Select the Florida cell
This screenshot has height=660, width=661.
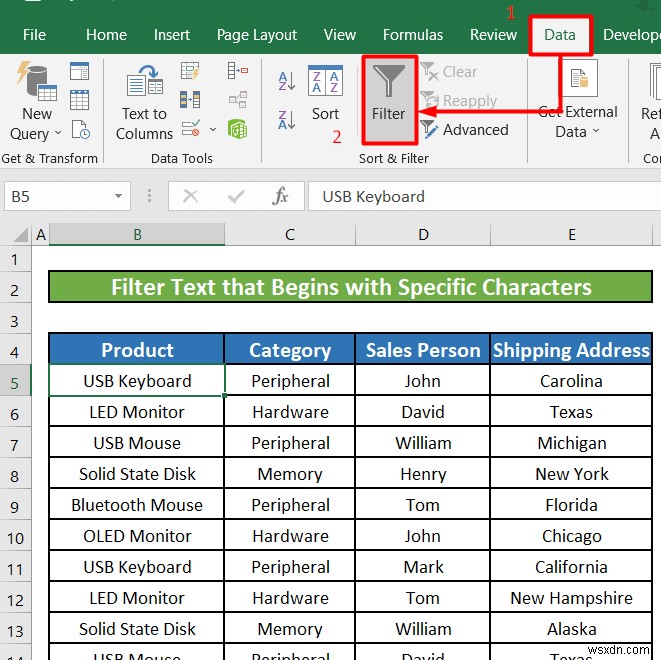[571, 504]
